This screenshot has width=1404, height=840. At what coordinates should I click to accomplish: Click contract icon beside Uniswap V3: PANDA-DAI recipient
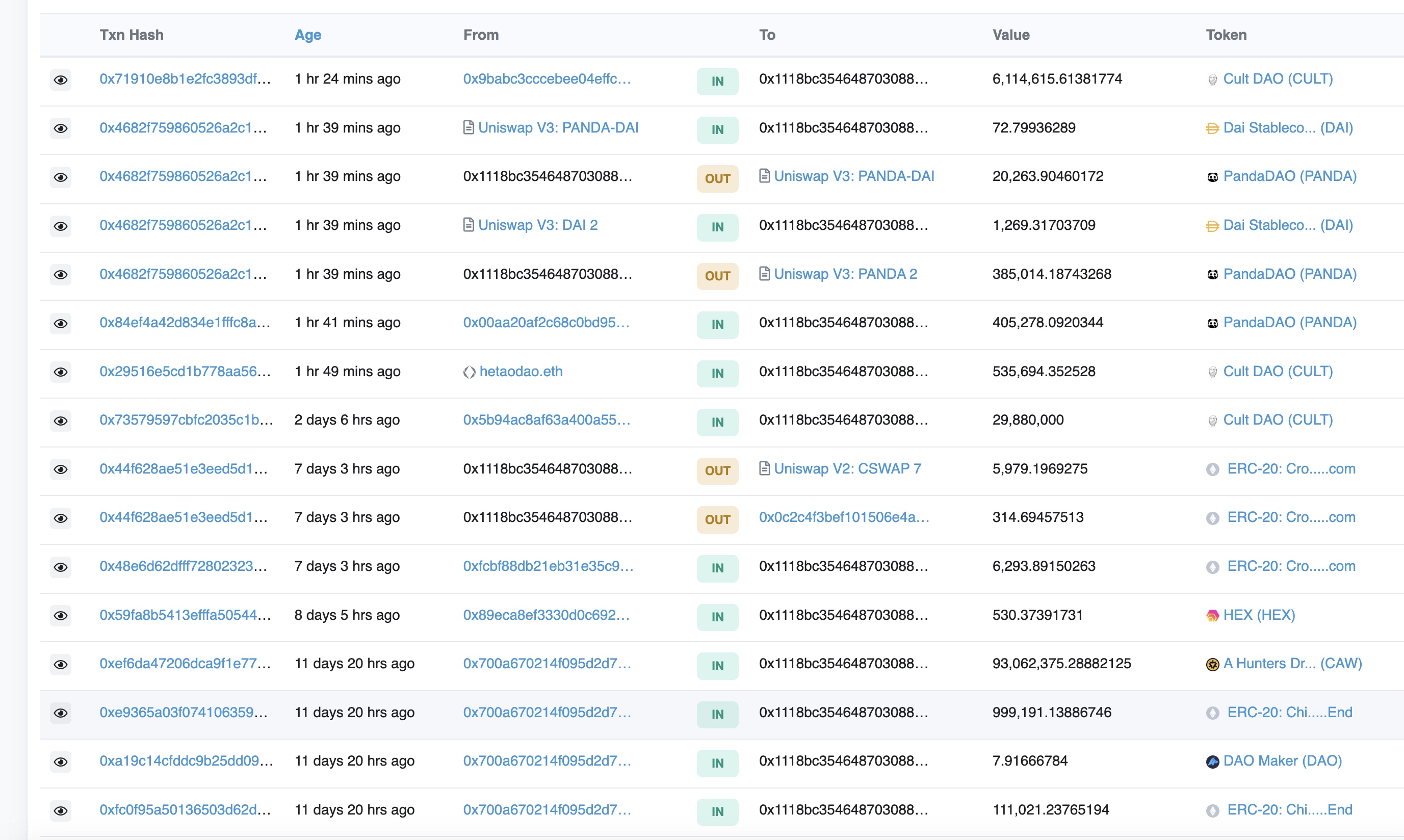pyautogui.click(x=764, y=176)
